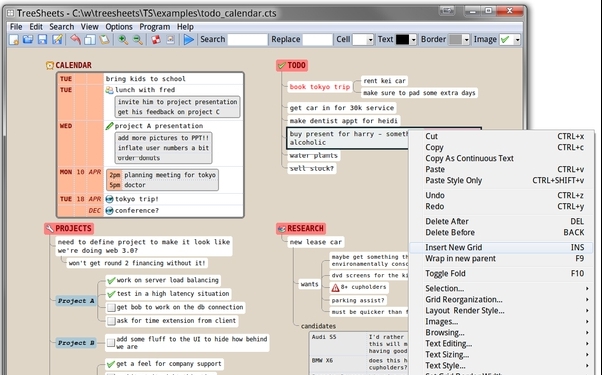The height and width of the screenshot is (375, 604).
Task: Select the Project B cell
Action: tap(76, 343)
